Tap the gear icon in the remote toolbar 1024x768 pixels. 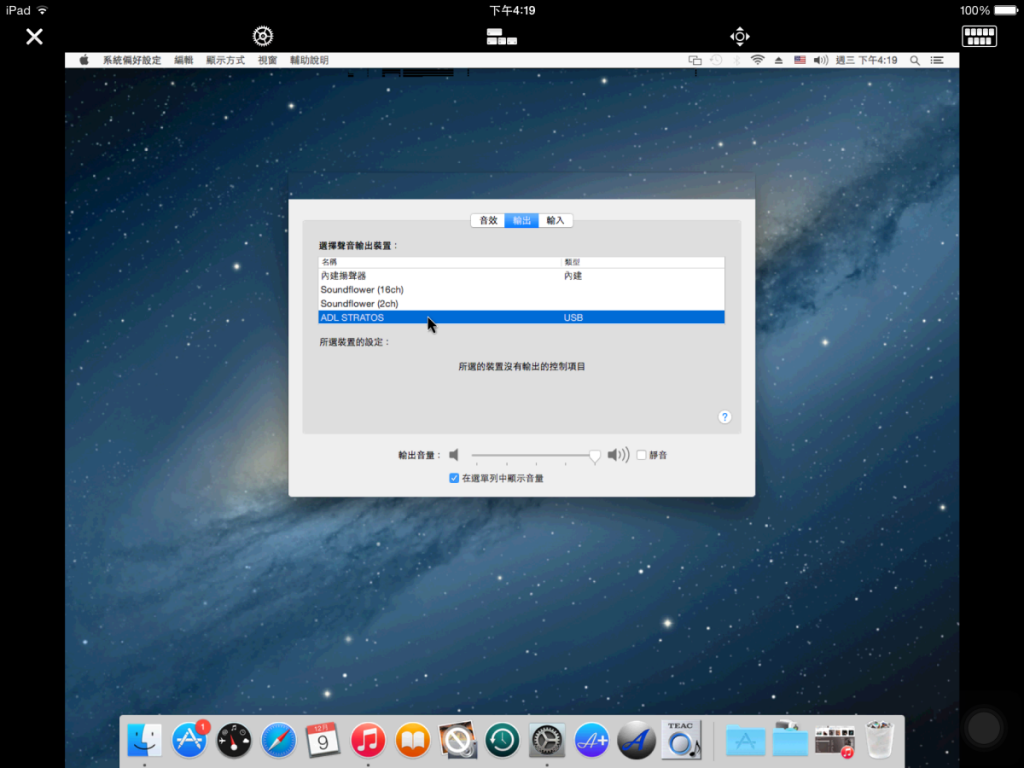coord(262,35)
